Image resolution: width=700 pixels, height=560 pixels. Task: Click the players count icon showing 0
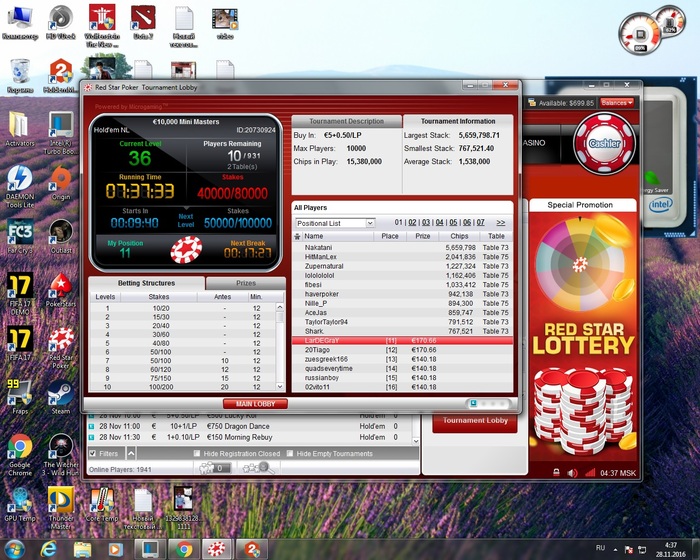click(x=214, y=468)
